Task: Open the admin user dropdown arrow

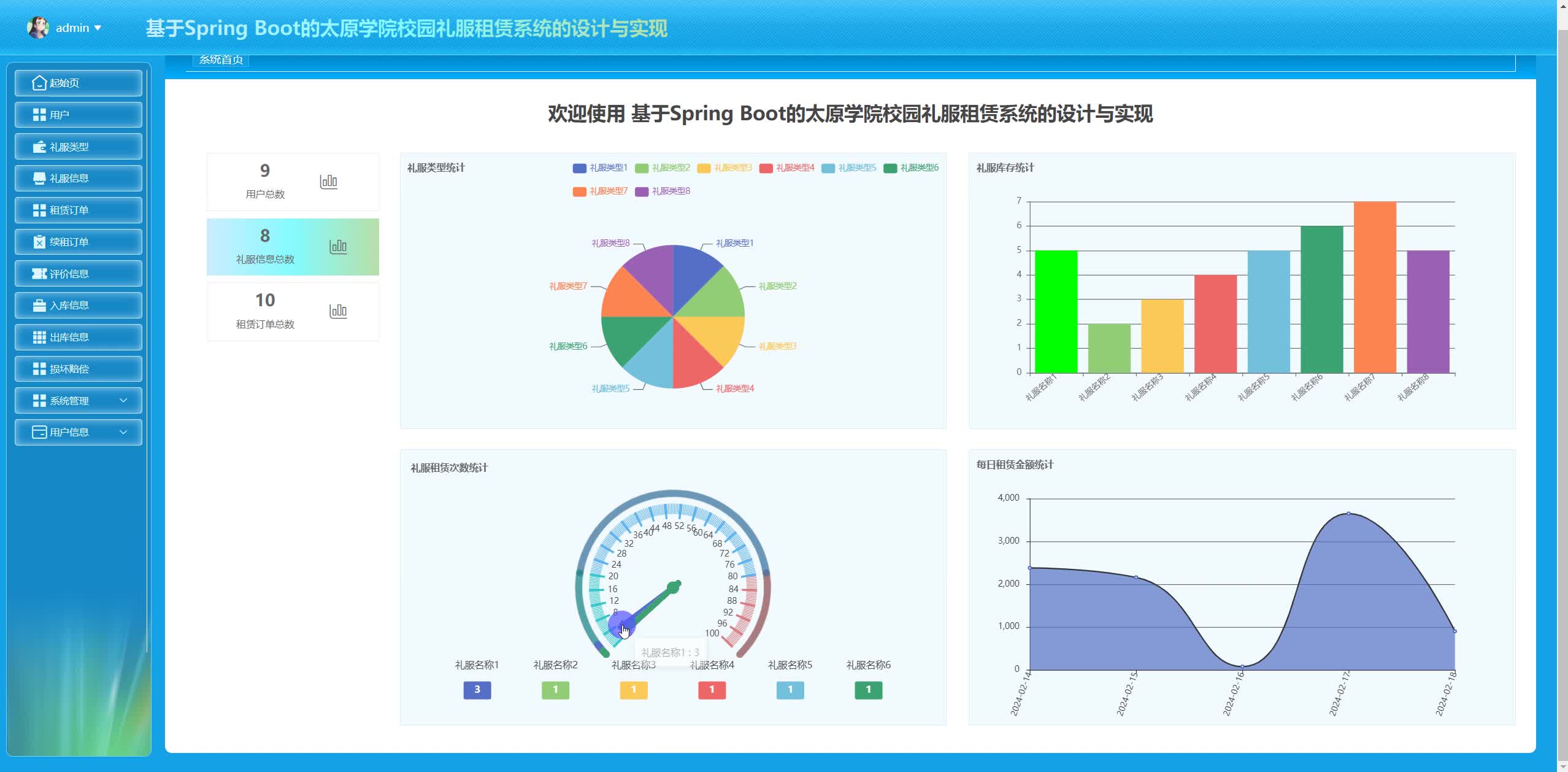Action: 98,28
